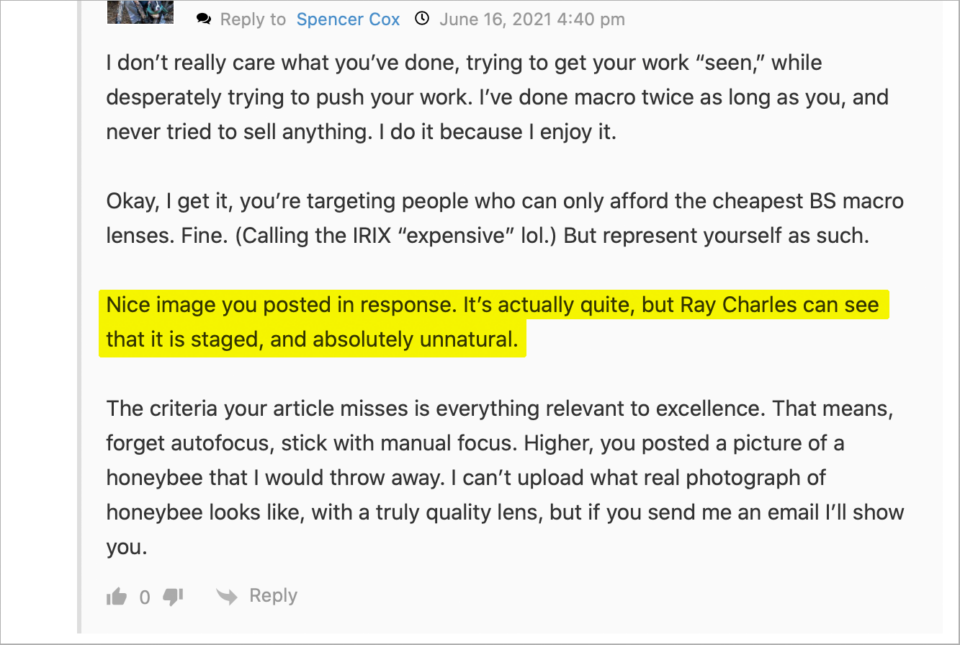Click the June 16, 2021 4:40 pm timestamp

pos(532,19)
